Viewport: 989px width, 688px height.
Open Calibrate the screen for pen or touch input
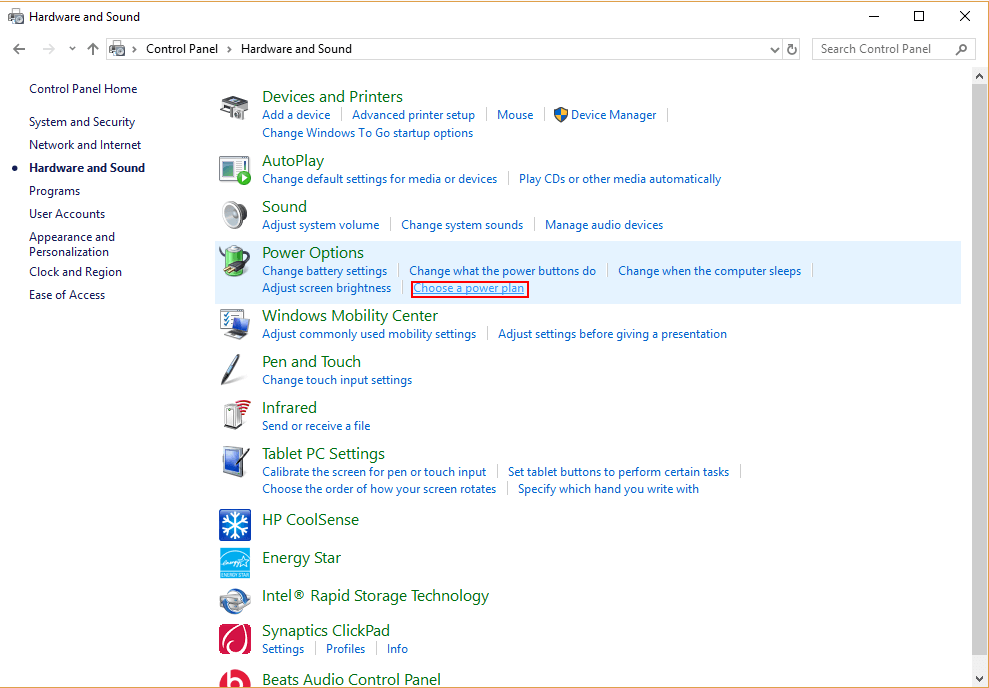(x=374, y=472)
